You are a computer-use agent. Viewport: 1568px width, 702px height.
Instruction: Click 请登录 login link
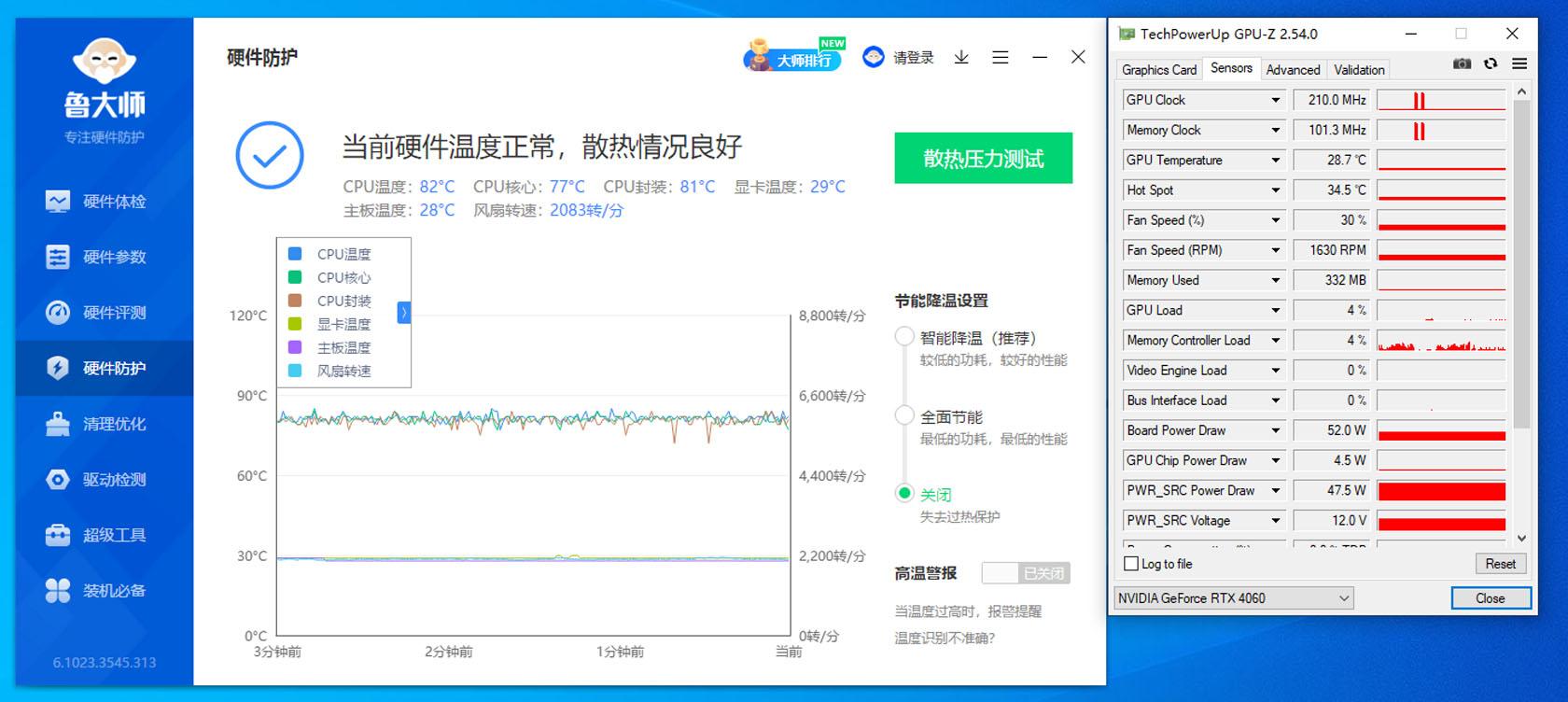coord(913,58)
